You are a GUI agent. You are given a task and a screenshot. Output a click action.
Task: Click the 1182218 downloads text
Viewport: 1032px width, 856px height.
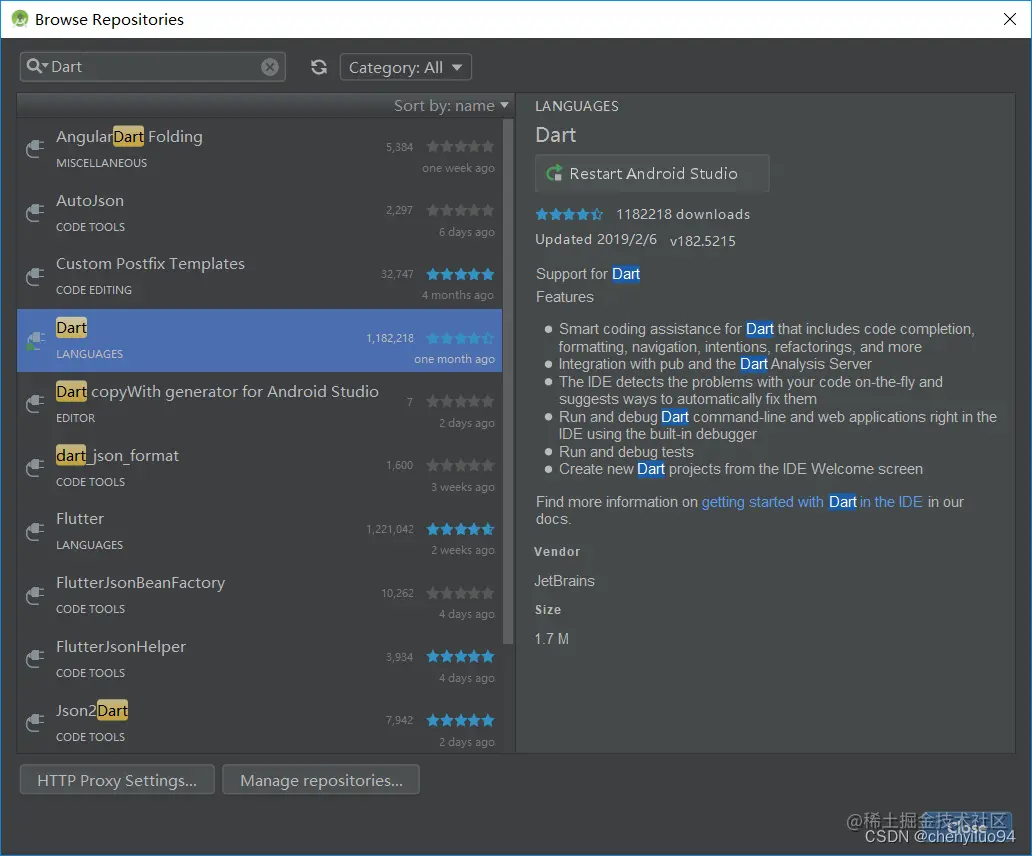tap(683, 214)
